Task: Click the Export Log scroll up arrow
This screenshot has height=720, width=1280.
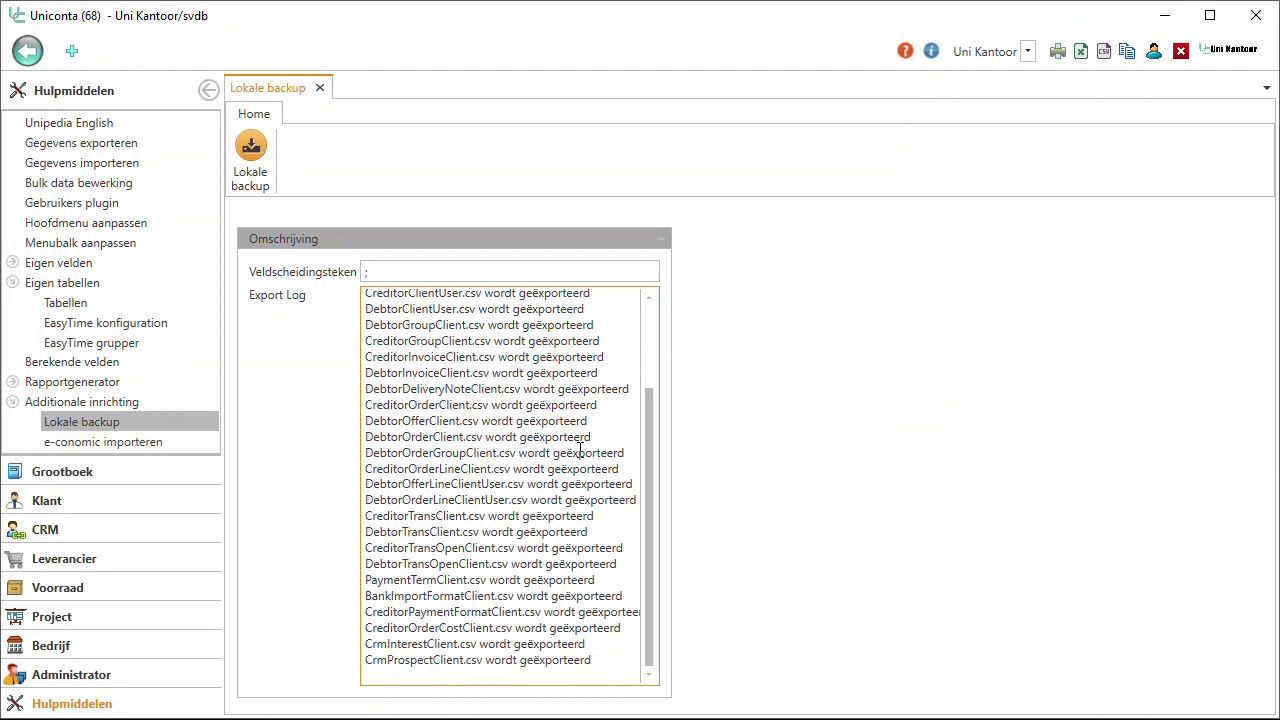Action: coord(649,298)
